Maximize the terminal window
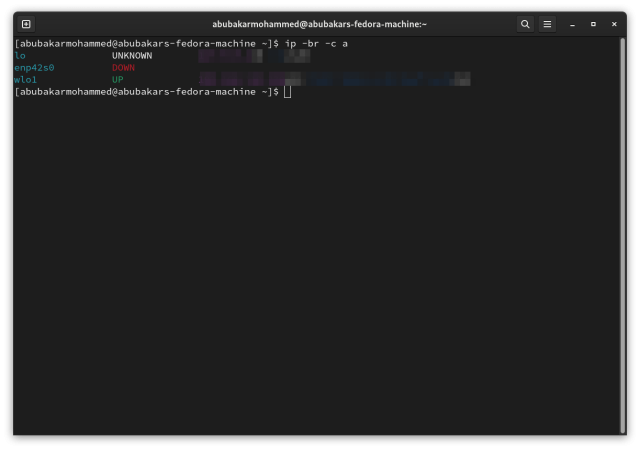The width and height of the screenshot is (640, 450). pos(593,24)
